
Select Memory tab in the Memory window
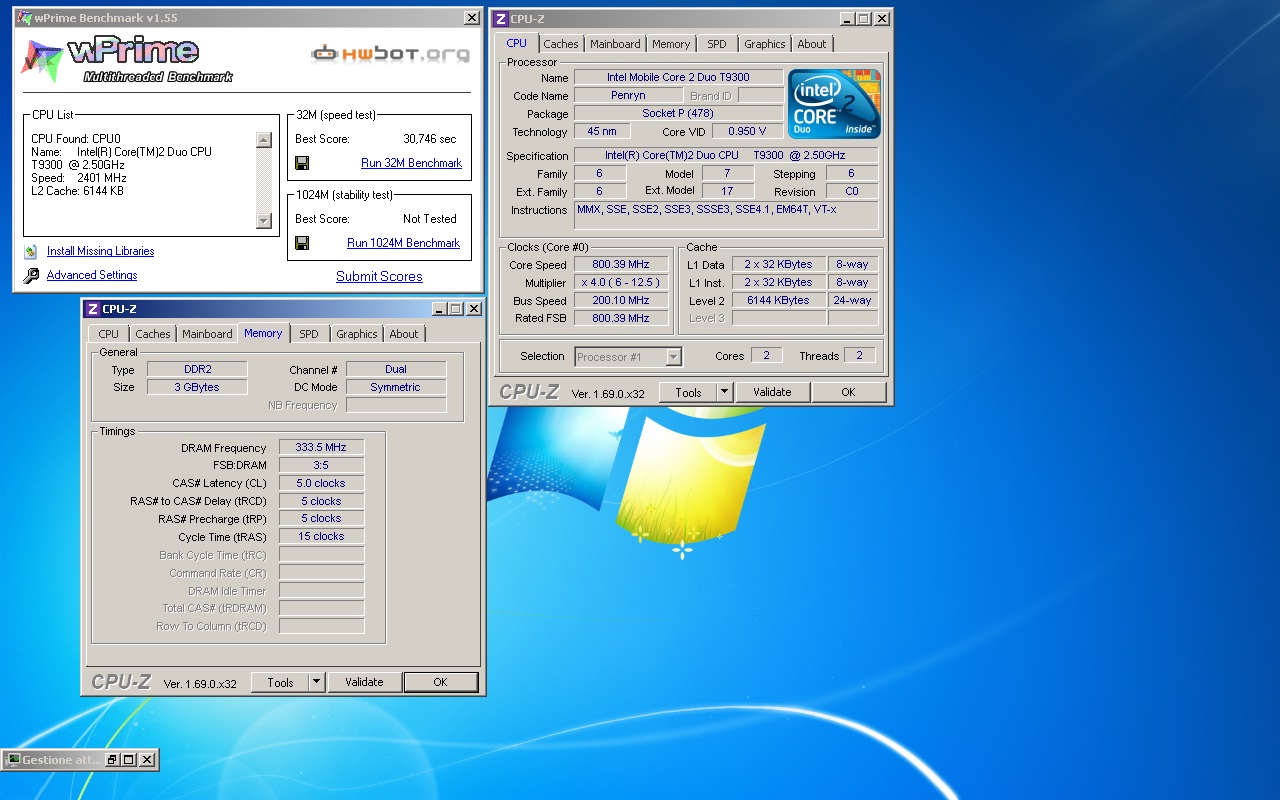click(x=263, y=333)
